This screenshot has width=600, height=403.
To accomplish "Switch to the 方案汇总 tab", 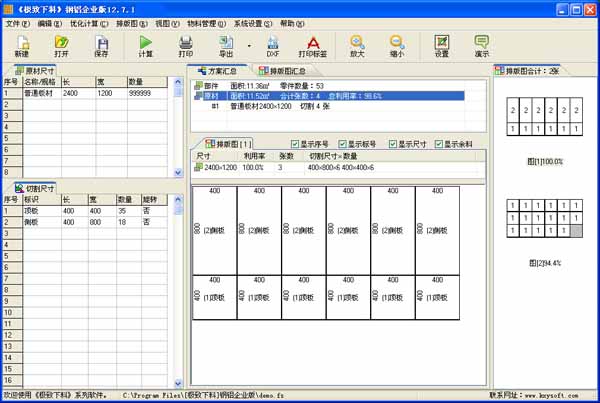I will pyautogui.click(x=217, y=71).
